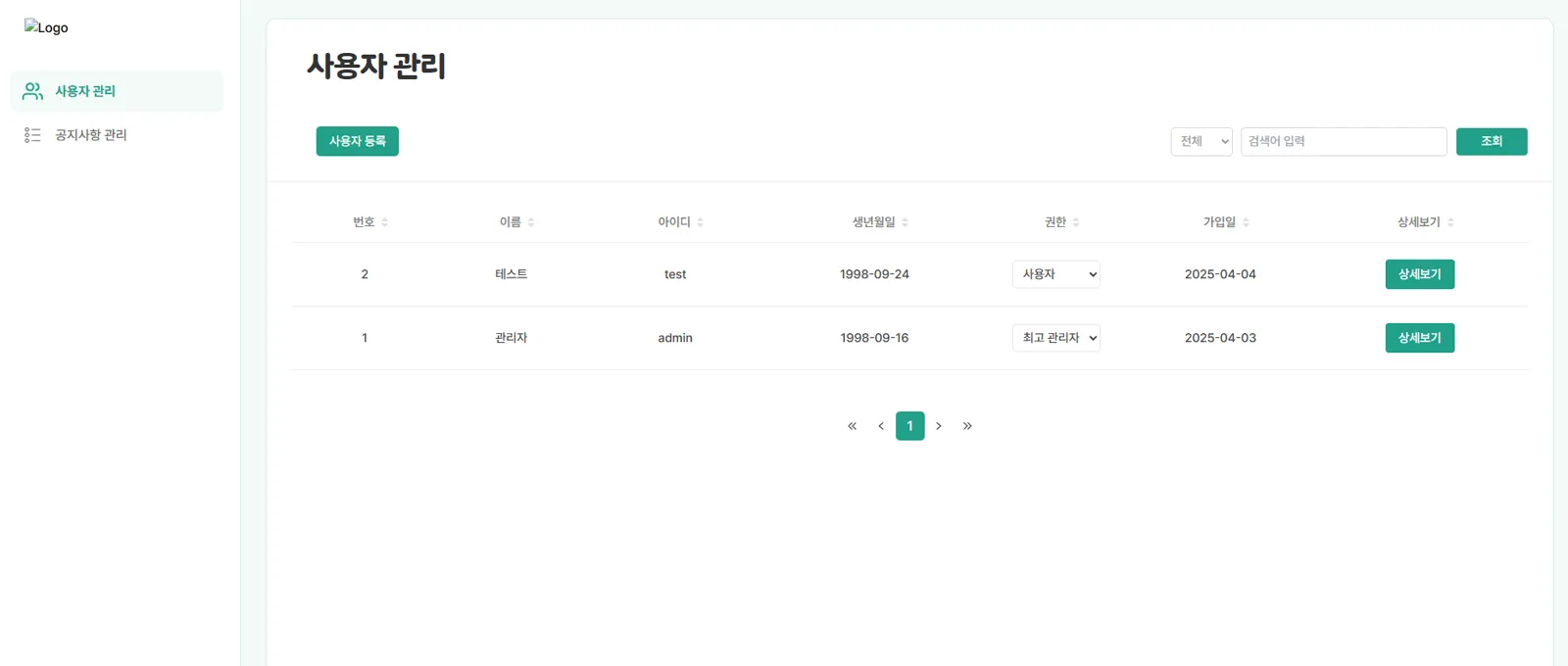Focus the 검색어 입력 search field
The width and height of the screenshot is (1568, 666).
(1344, 141)
